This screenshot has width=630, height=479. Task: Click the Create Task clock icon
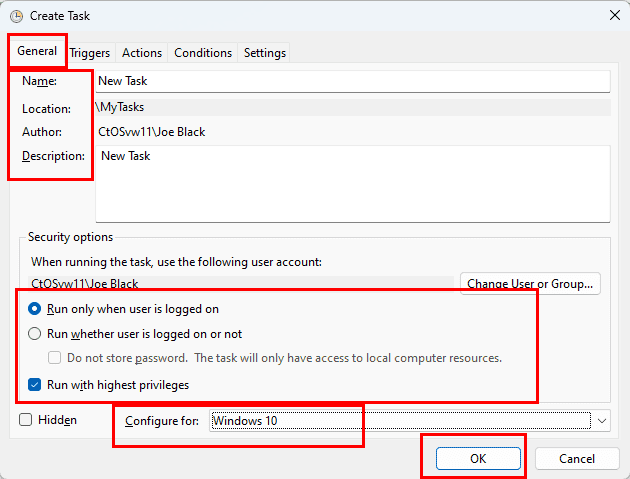pyautogui.click(x=16, y=16)
